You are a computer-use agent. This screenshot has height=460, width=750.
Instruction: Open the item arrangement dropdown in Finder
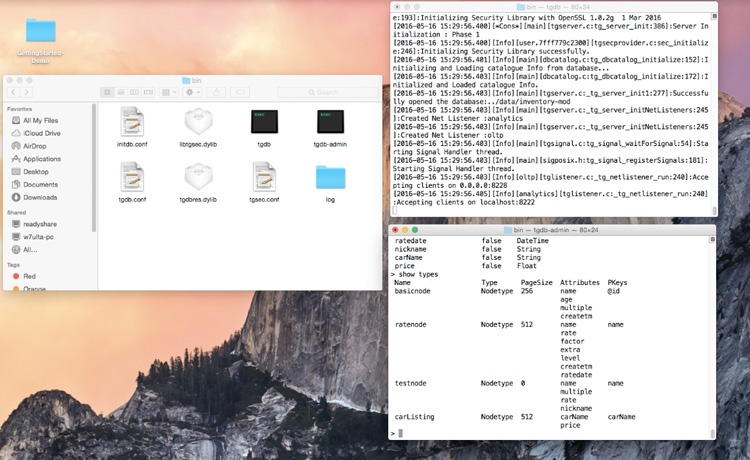(x=168, y=92)
